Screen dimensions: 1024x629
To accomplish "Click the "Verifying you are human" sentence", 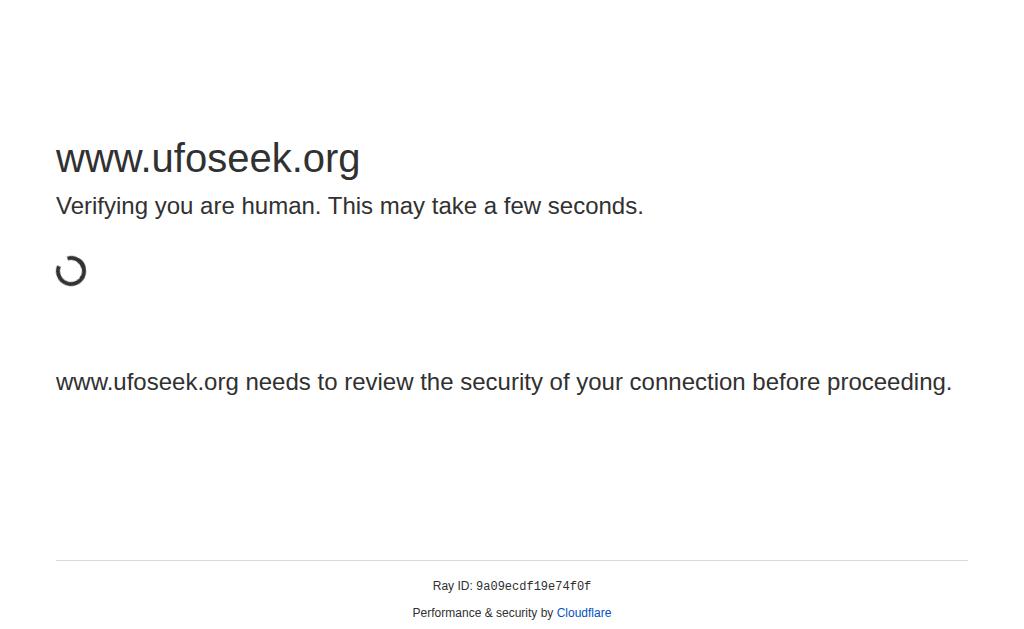I will (x=188, y=207).
